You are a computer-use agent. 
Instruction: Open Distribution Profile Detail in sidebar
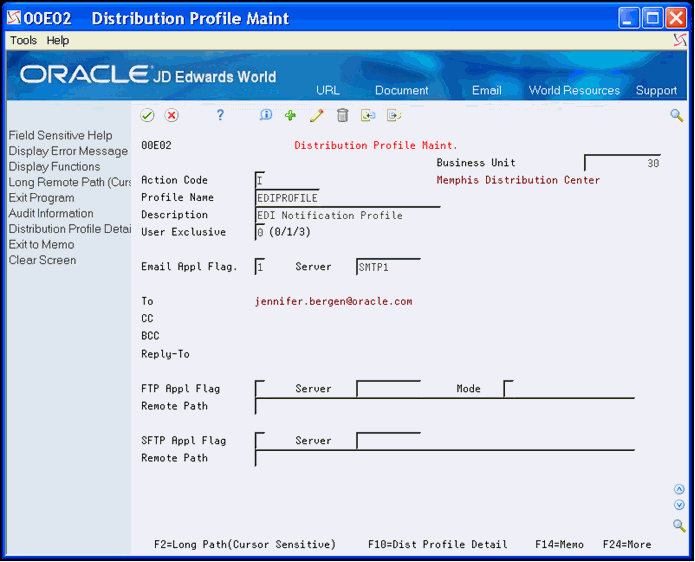[x=70, y=229]
